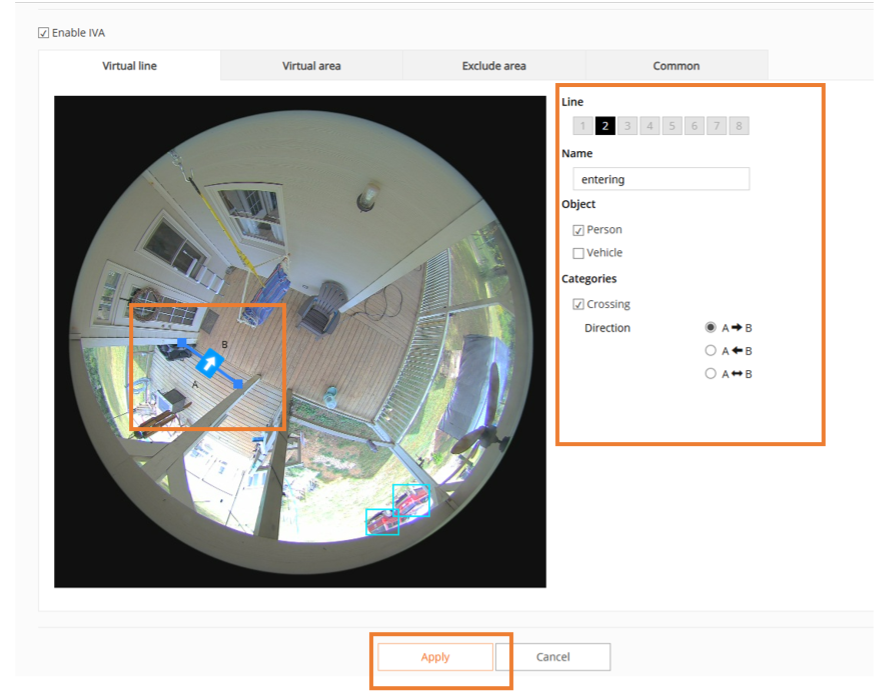Click the Apply button

point(435,657)
